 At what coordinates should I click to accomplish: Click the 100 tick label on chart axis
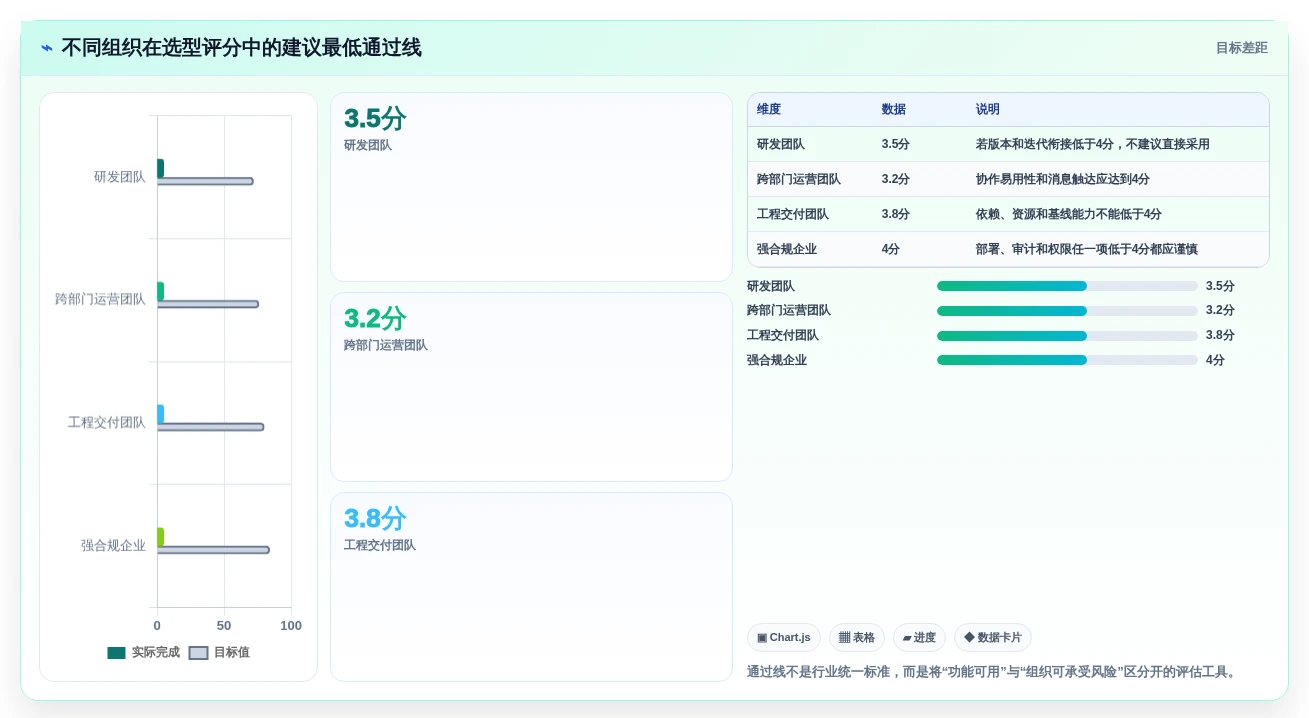click(x=291, y=626)
